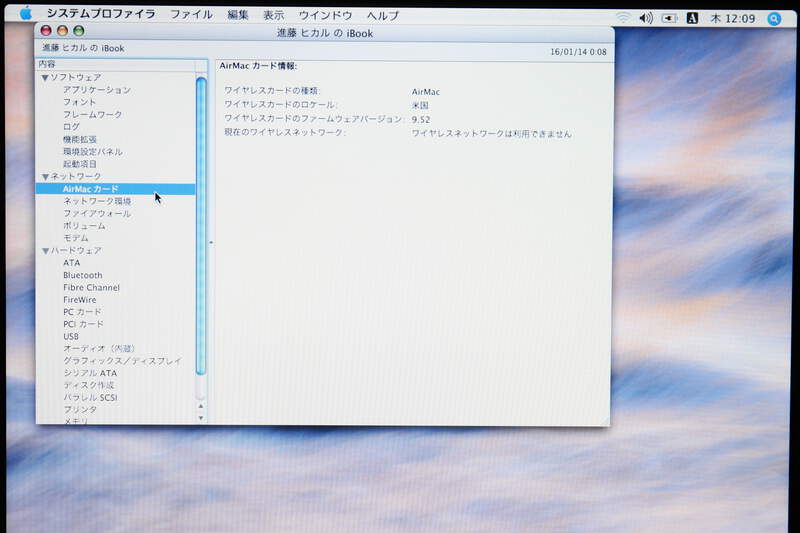The width and height of the screenshot is (800, 533).
Task: Collapse the ネットワーク section triangle
Action: coord(45,177)
